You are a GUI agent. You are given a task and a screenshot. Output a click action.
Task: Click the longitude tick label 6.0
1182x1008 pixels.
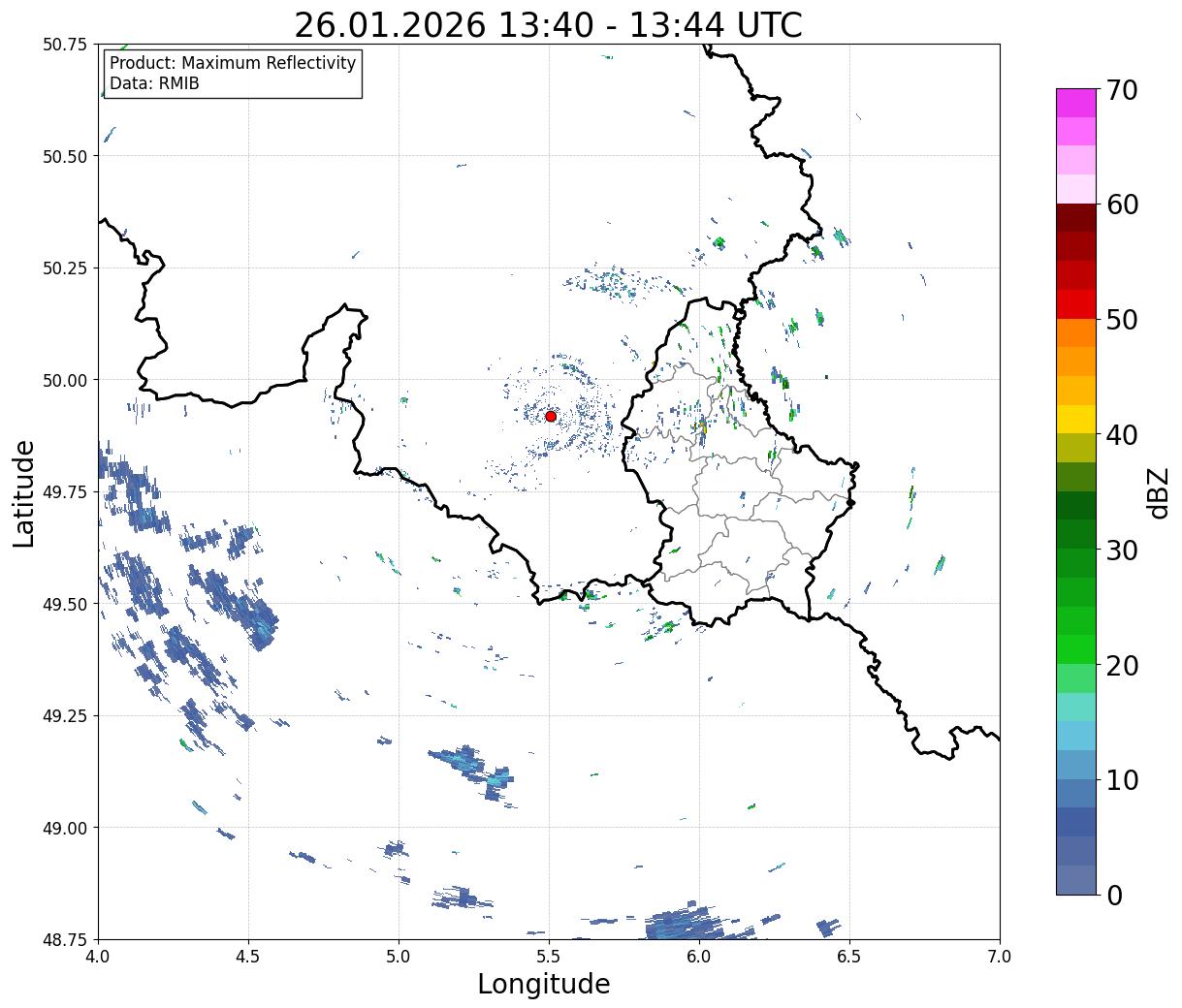click(x=699, y=957)
